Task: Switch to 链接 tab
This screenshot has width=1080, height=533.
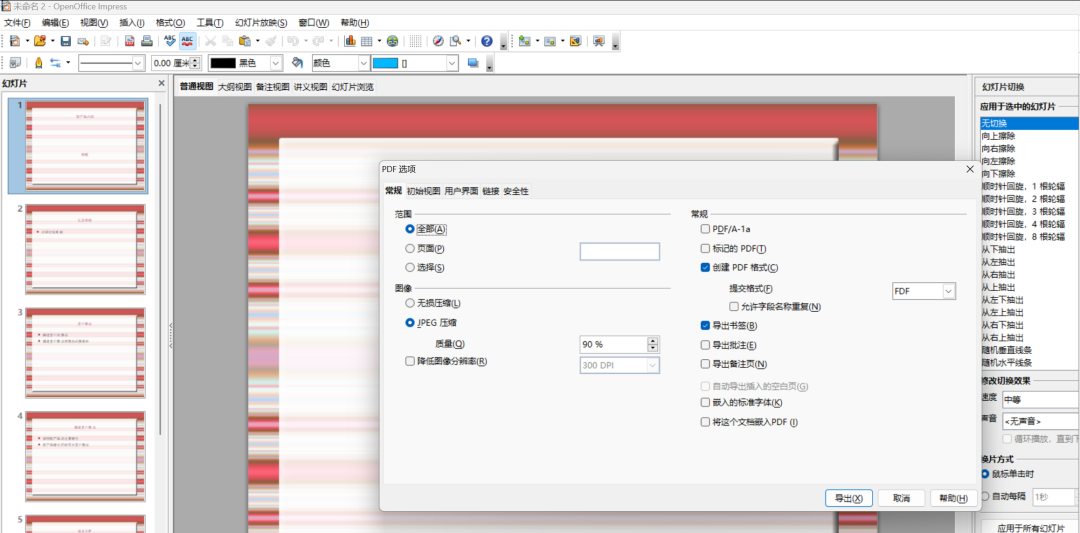Action: click(x=491, y=191)
